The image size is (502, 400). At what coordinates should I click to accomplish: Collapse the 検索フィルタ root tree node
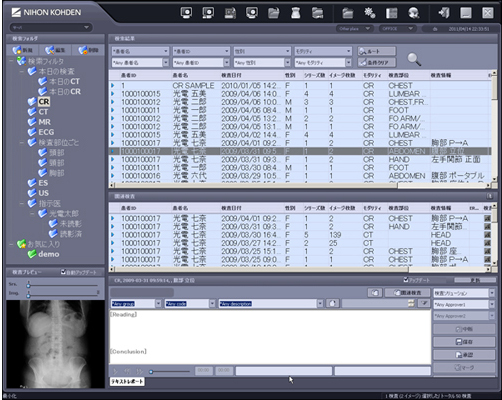(x=12, y=61)
